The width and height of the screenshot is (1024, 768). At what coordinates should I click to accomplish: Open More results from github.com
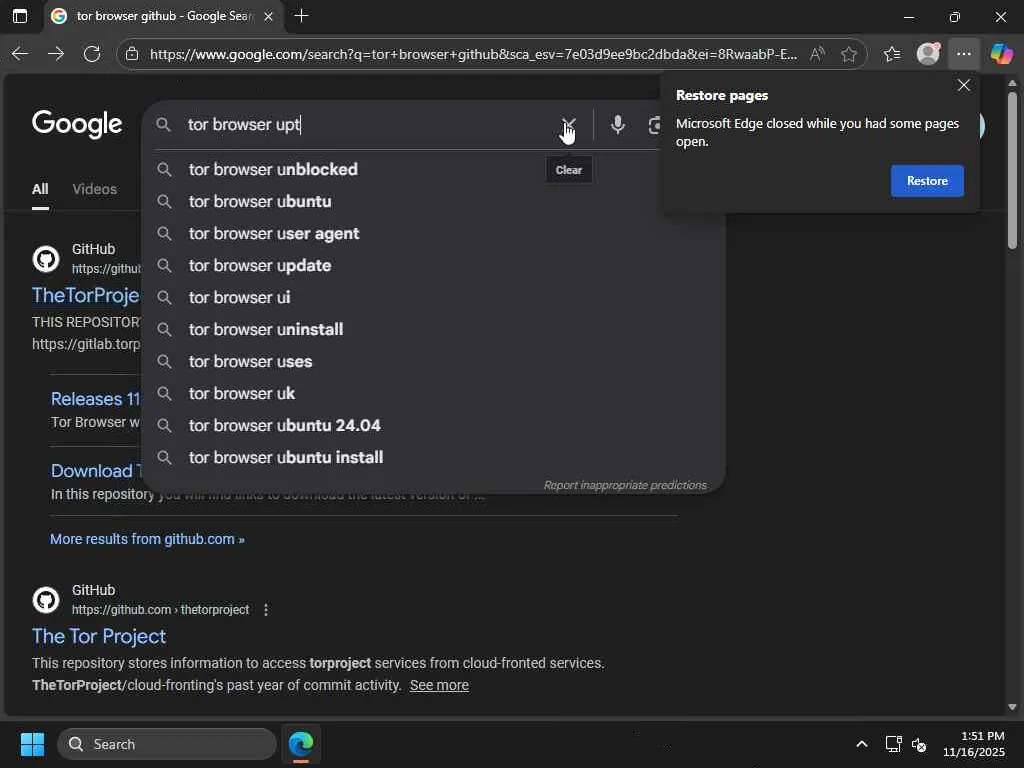click(x=148, y=539)
